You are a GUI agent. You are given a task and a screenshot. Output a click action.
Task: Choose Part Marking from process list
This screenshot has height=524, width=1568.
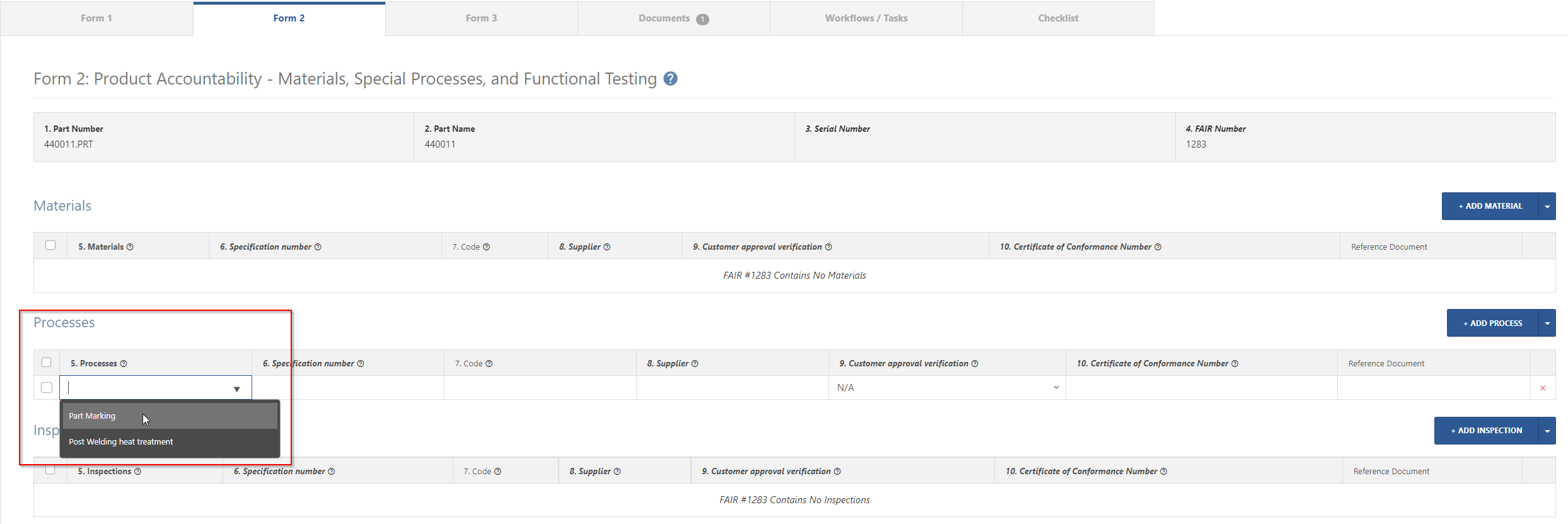170,416
